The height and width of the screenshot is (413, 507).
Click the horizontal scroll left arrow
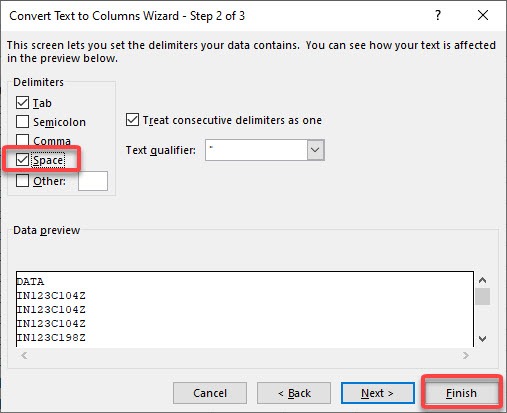24,355
